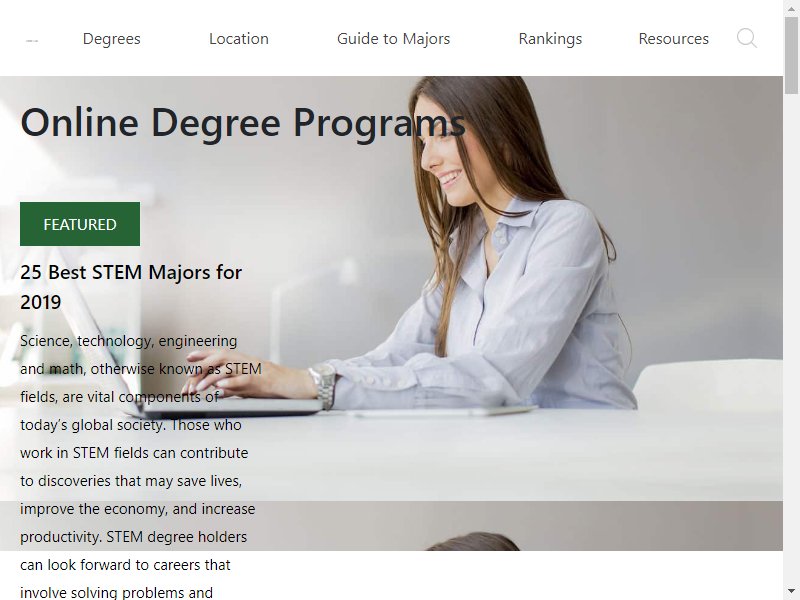Click the green FEATURED button
This screenshot has width=800, height=600.
click(x=80, y=224)
